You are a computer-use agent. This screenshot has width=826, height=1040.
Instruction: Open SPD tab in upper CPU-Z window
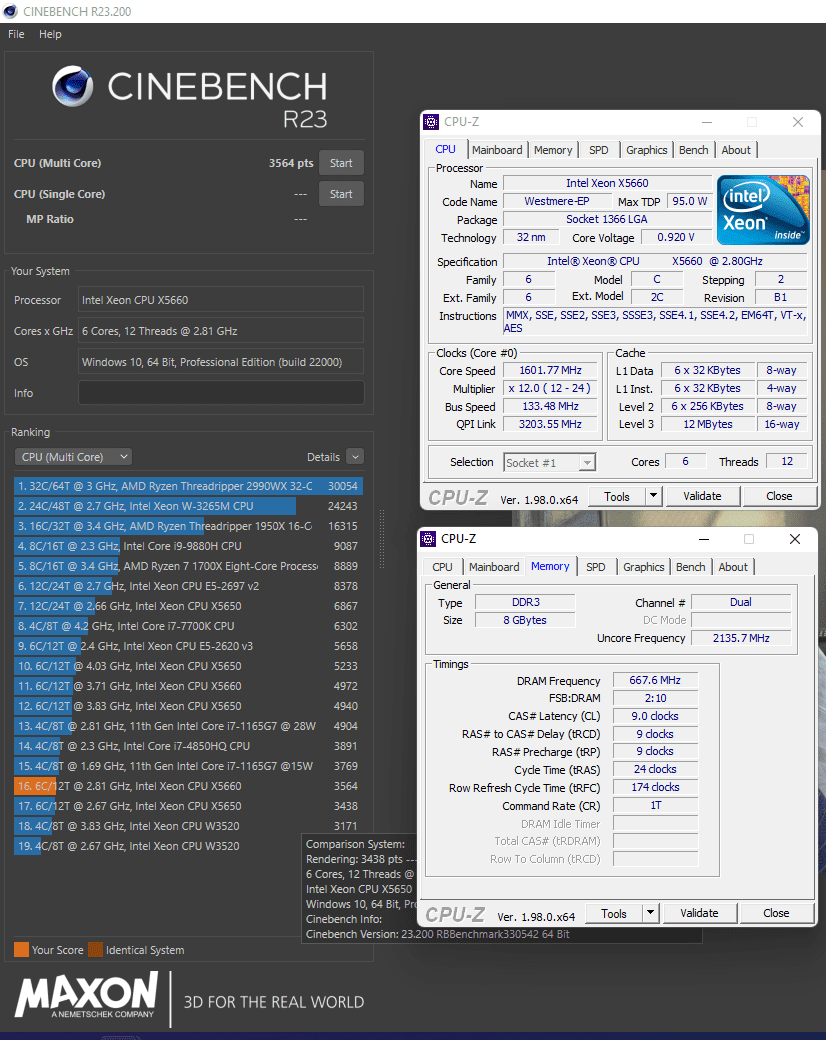pos(598,150)
